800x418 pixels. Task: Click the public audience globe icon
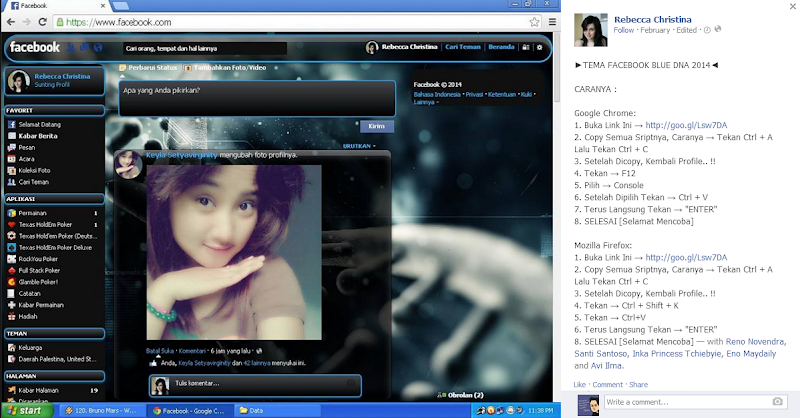point(718,30)
